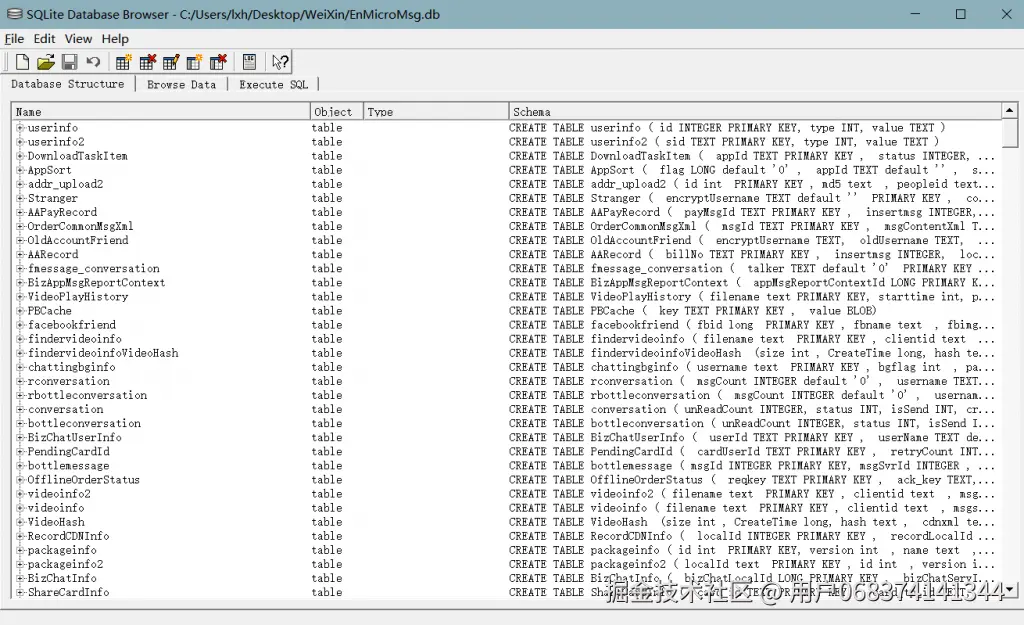Expand the userinfo table node
The width and height of the screenshot is (1024, 625).
coord(20,127)
